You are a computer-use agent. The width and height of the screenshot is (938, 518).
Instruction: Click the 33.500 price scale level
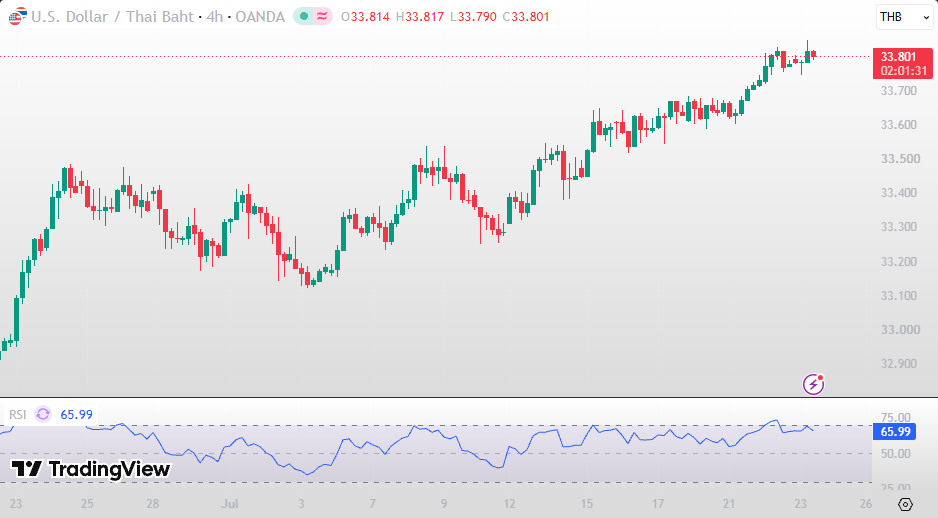click(900, 159)
